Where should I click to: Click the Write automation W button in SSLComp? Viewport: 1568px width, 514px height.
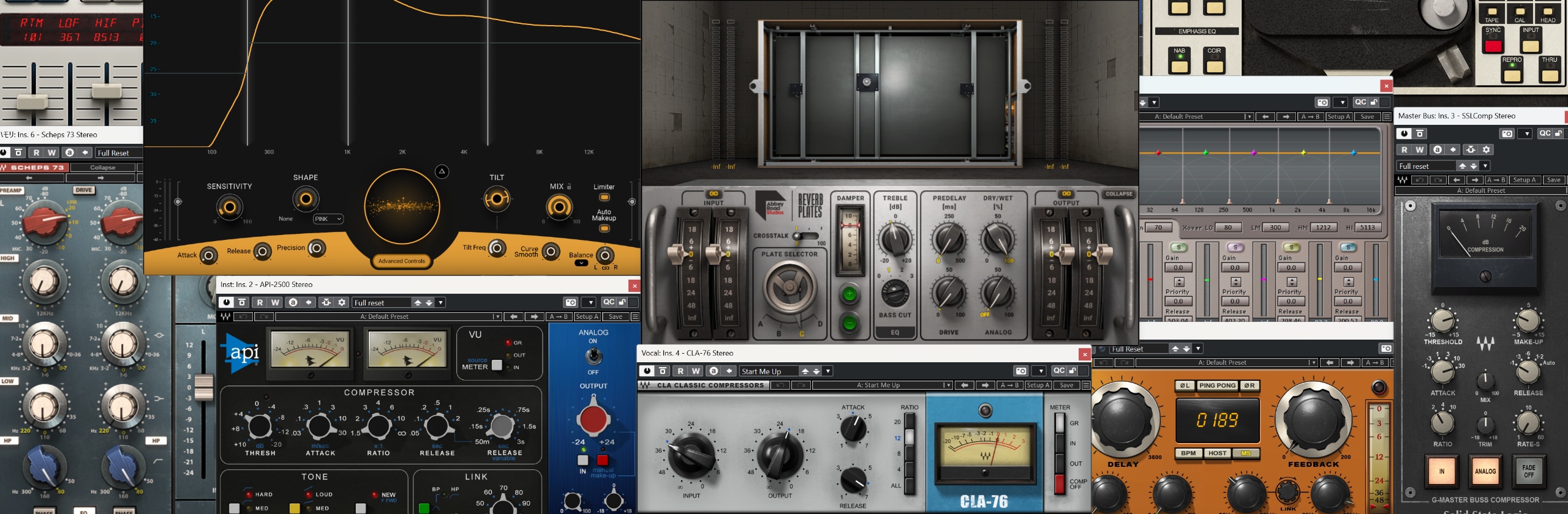point(1420,149)
